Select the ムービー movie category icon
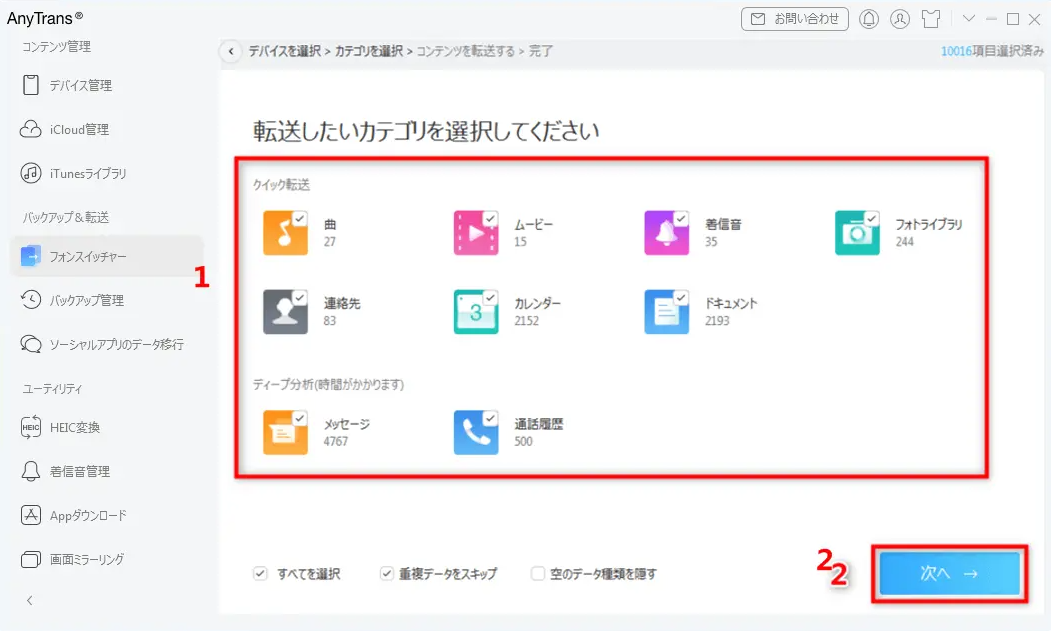 (476, 233)
